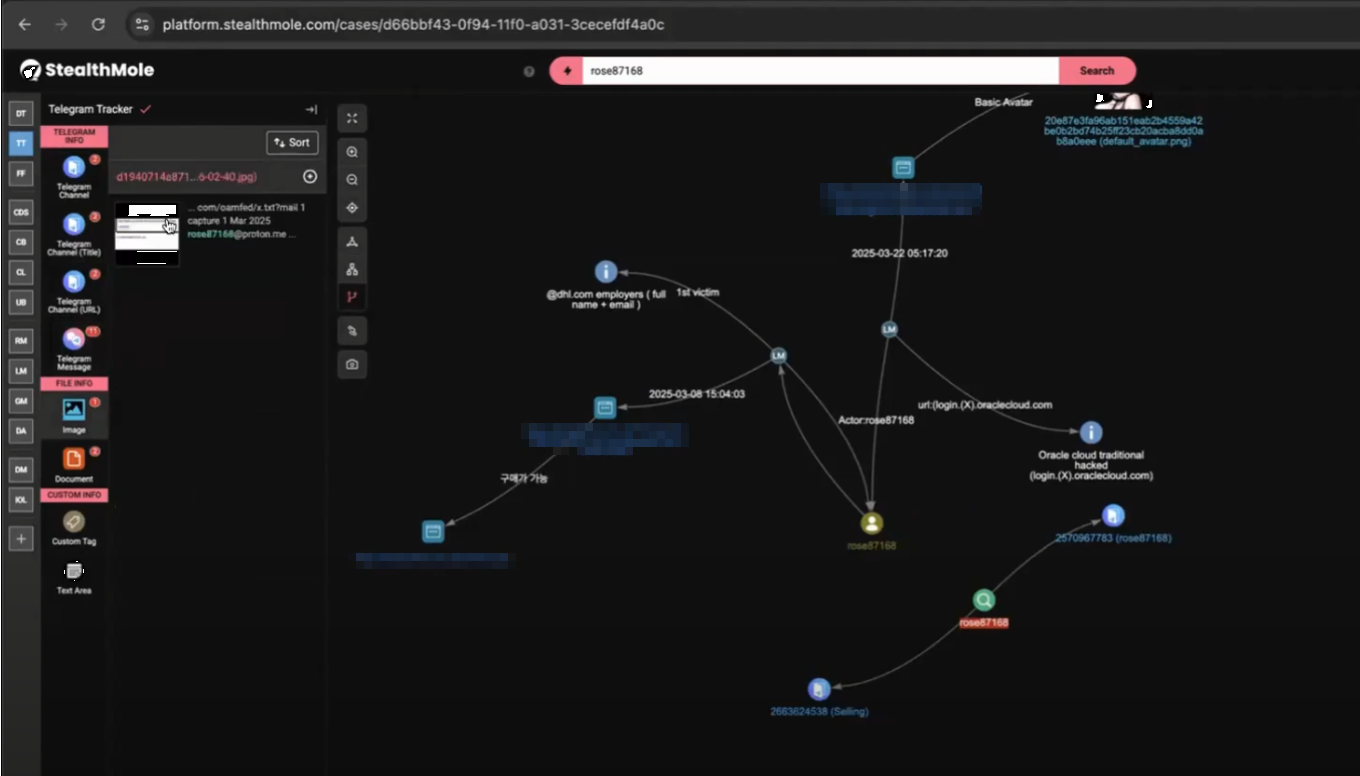1360x776 pixels.
Task: Click the StealthMole logo
Action: [88, 70]
